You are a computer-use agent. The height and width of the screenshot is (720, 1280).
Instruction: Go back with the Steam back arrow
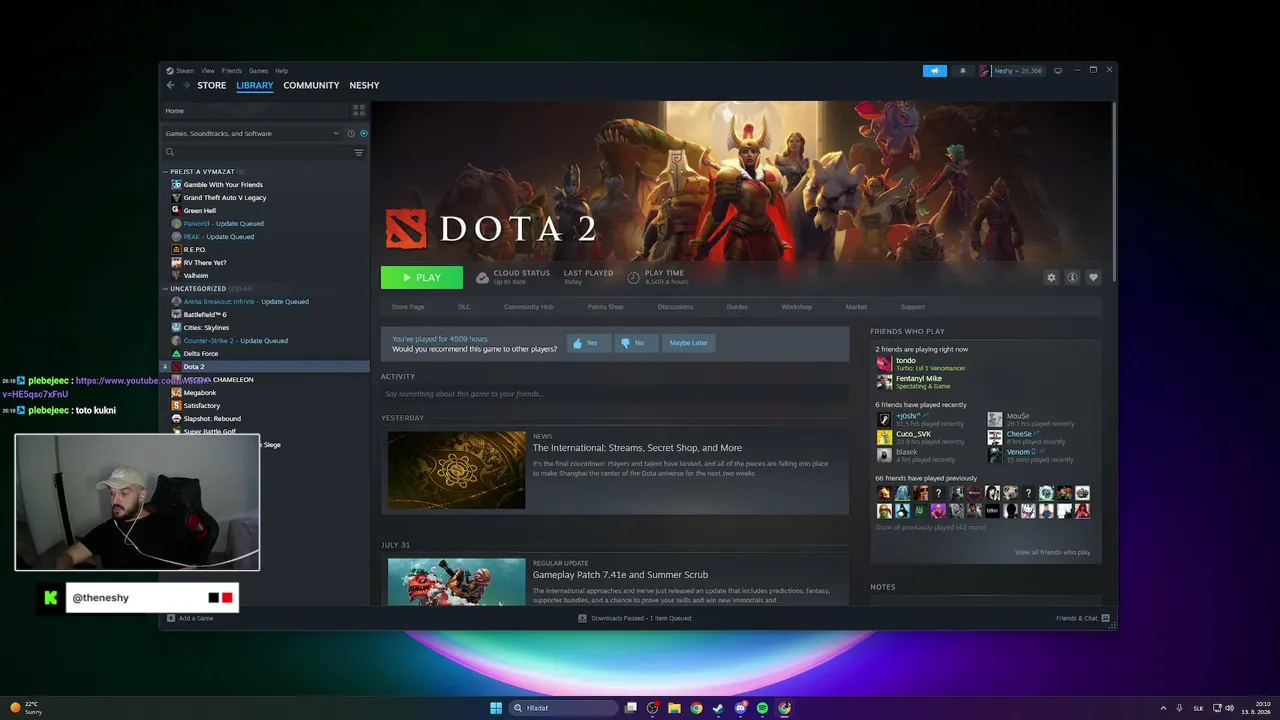click(x=170, y=85)
